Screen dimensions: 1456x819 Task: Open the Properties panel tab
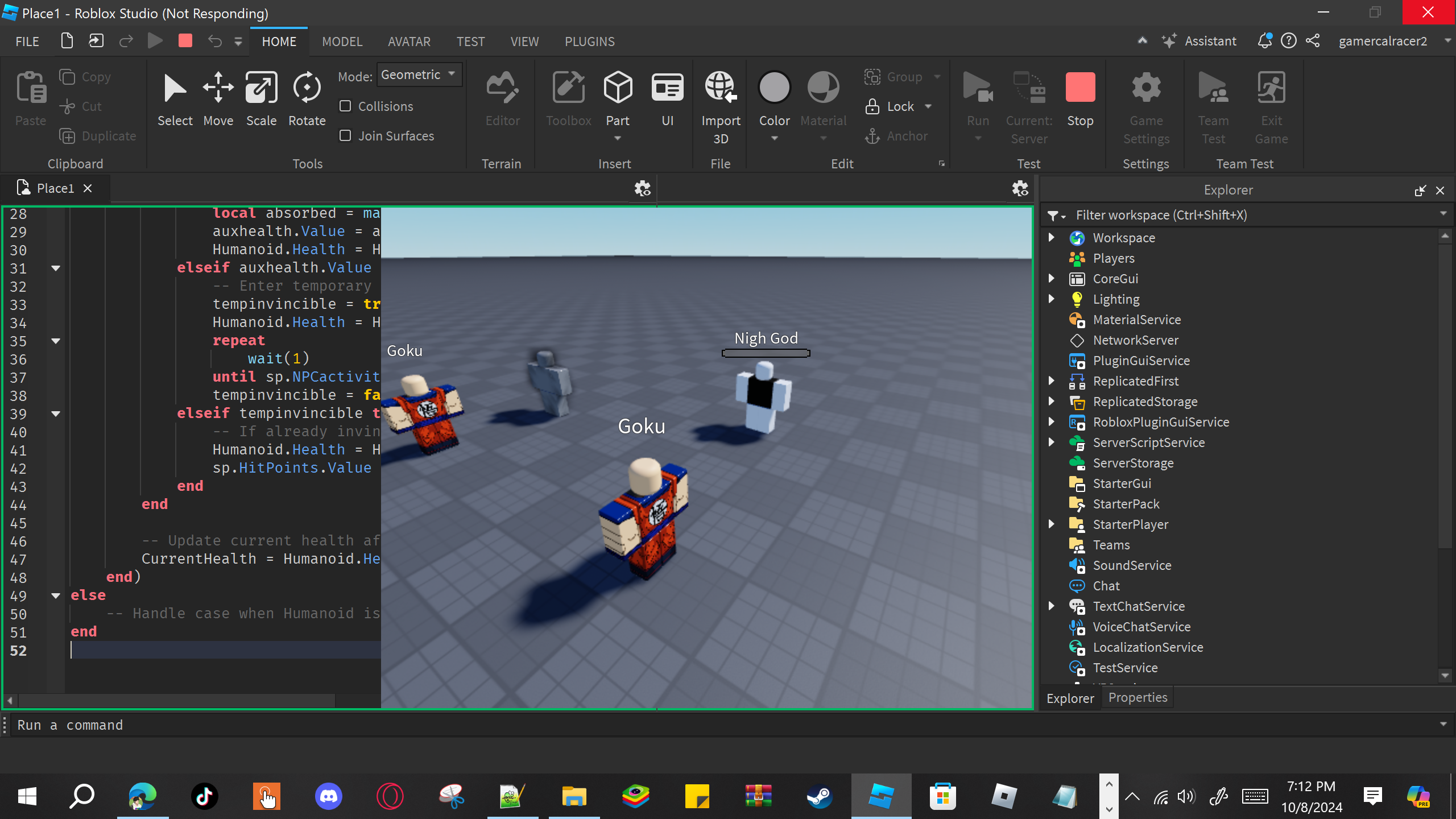pyautogui.click(x=1137, y=698)
